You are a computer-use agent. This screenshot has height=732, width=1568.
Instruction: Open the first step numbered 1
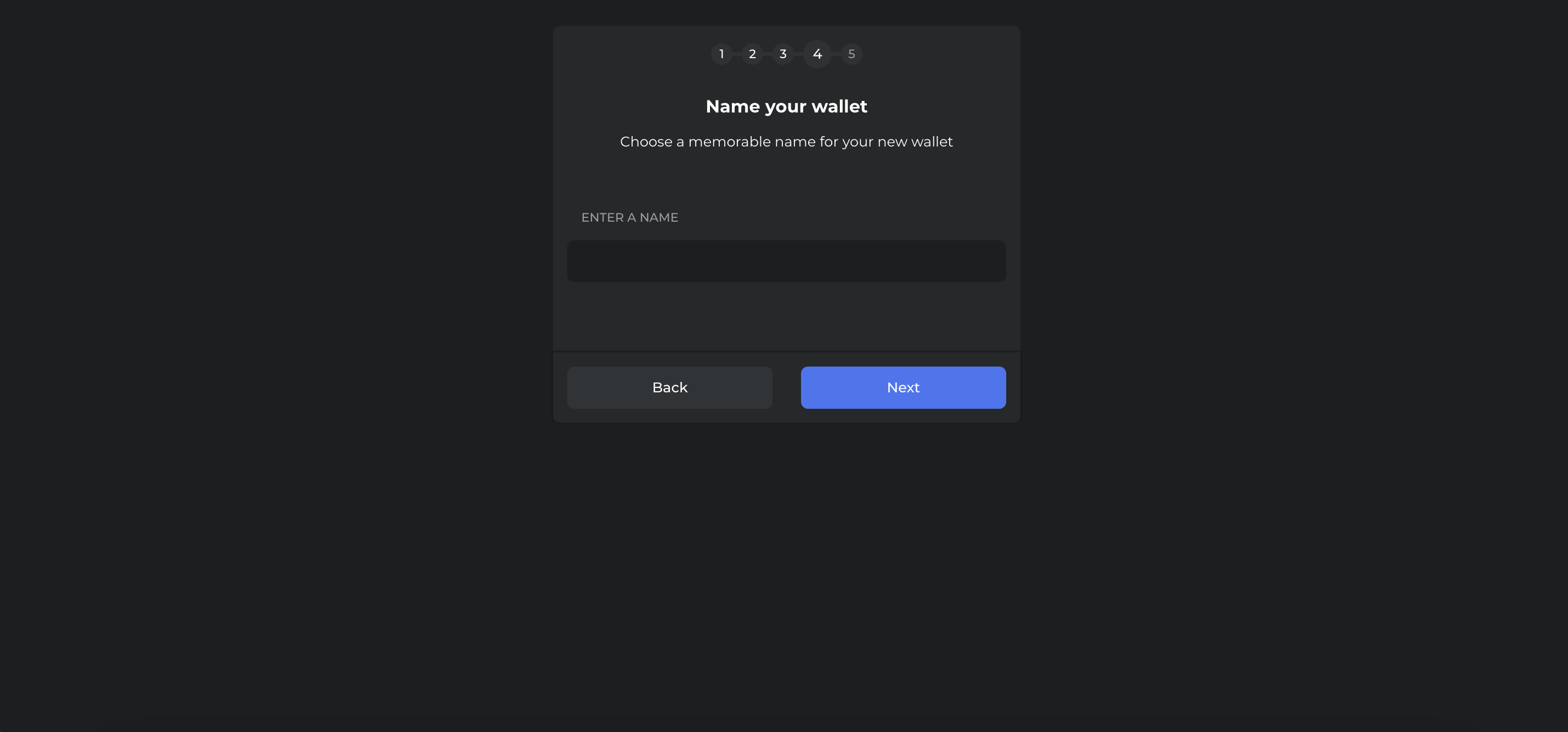pyautogui.click(x=721, y=54)
